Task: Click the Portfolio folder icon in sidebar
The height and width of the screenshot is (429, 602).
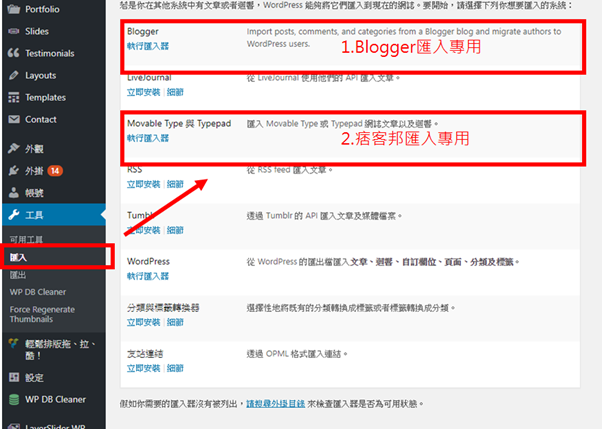Action: pos(14,9)
